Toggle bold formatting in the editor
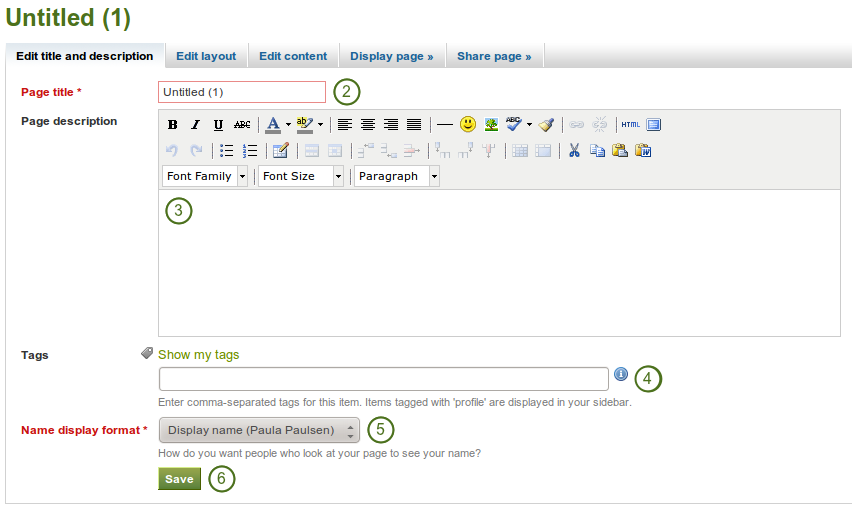852x510 pixels. pyautogui.click(x=173, y=125)
